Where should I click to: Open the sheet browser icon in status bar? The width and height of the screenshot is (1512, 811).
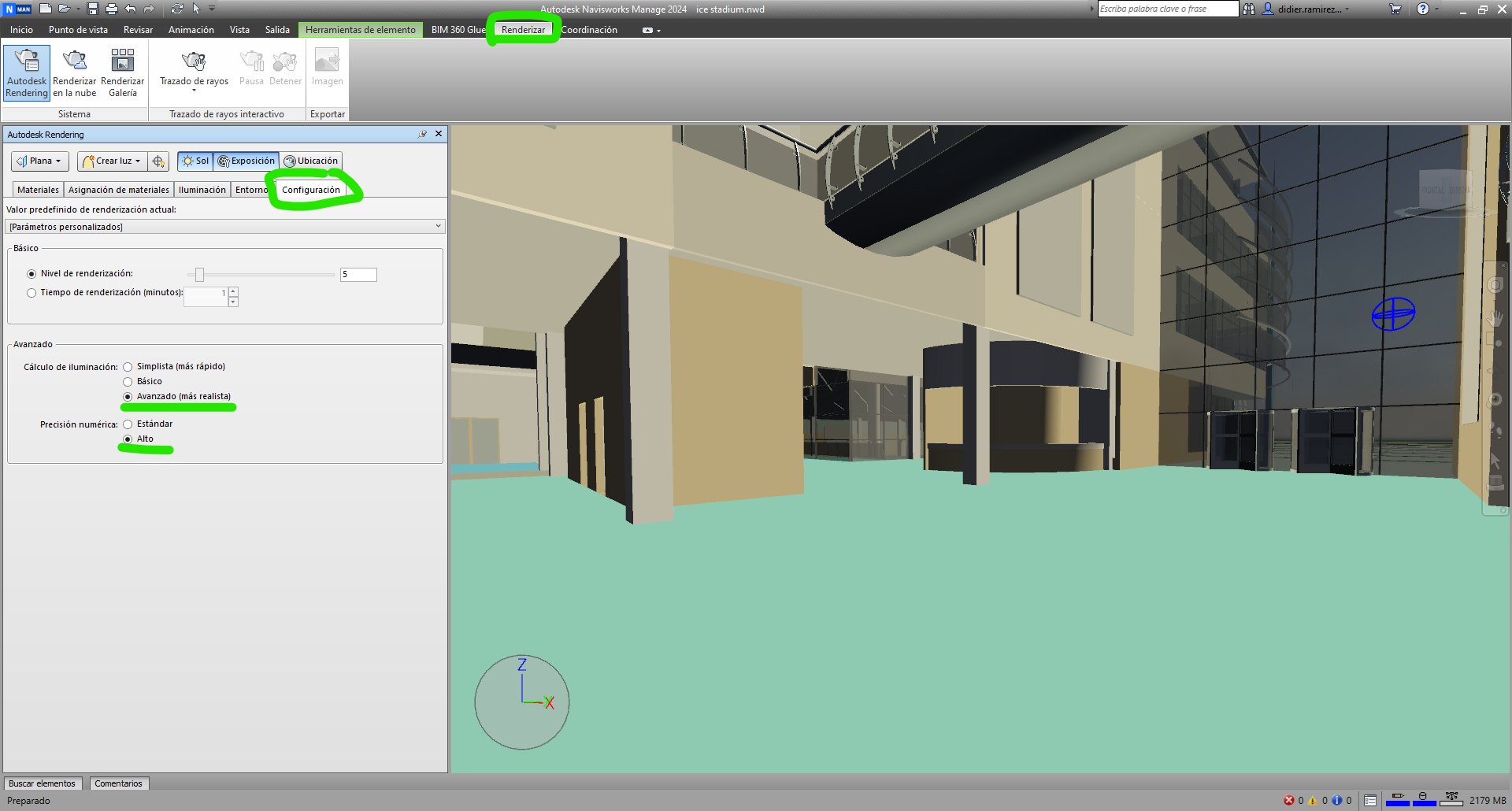tap(1370, 800)
